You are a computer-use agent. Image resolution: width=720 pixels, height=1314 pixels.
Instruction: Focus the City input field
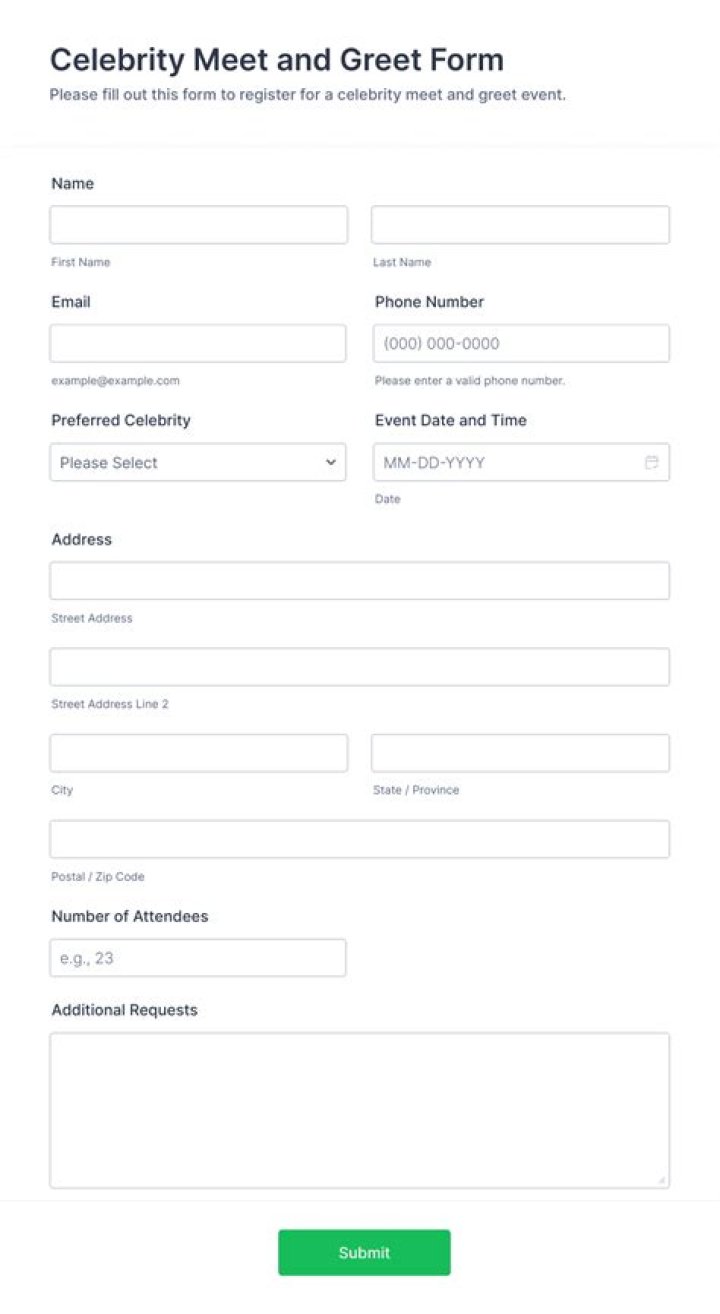[198, 753]
